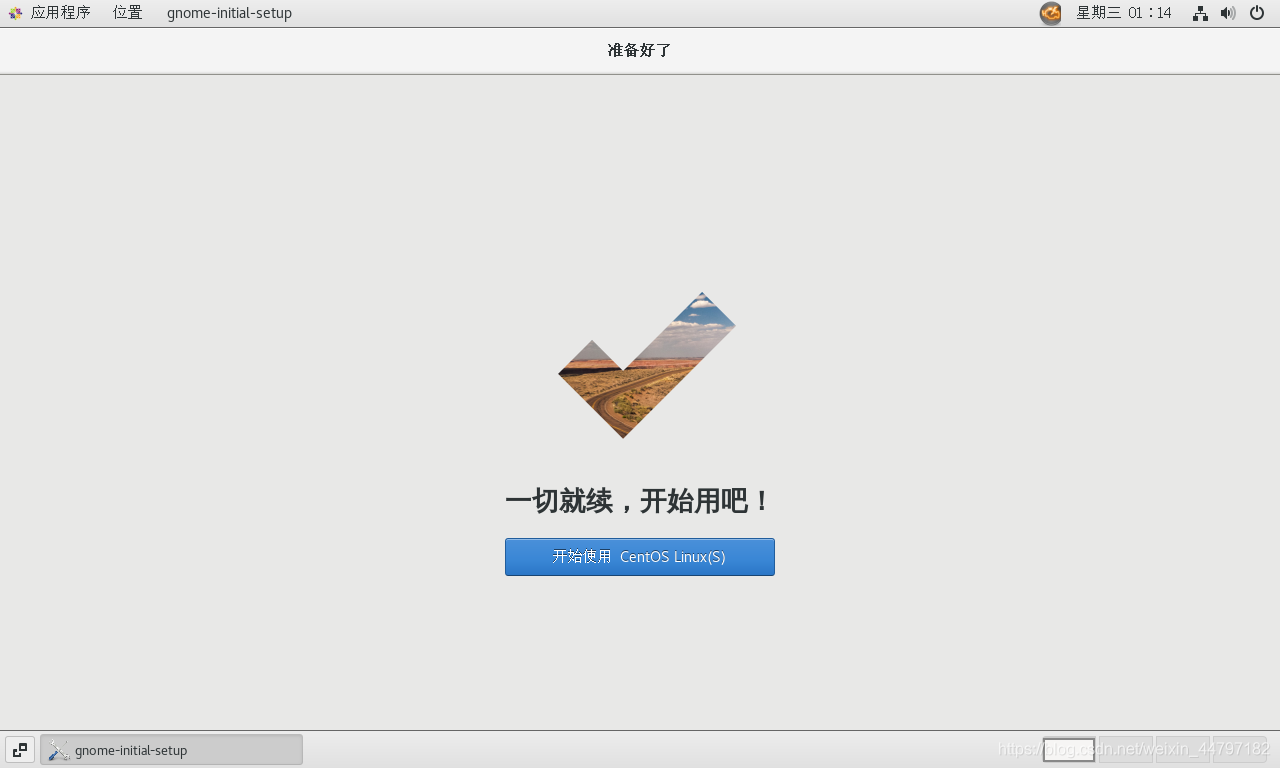Open the gnome-initial-setup app menu in top bar
The width and height of the screenshot is (1280, 768).
[x=229, y=13]
